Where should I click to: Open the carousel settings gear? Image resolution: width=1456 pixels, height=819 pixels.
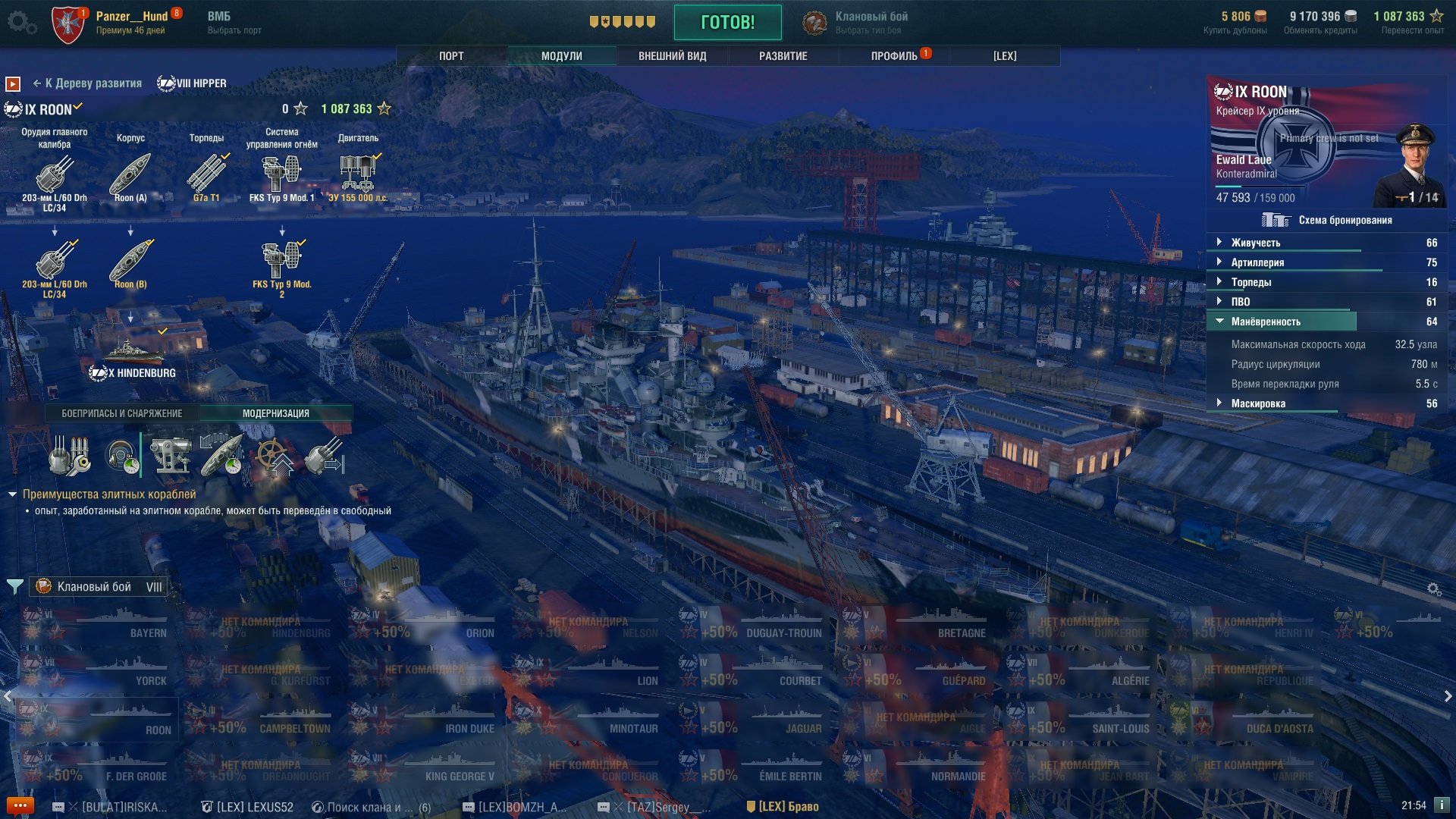click(1434, 589)
